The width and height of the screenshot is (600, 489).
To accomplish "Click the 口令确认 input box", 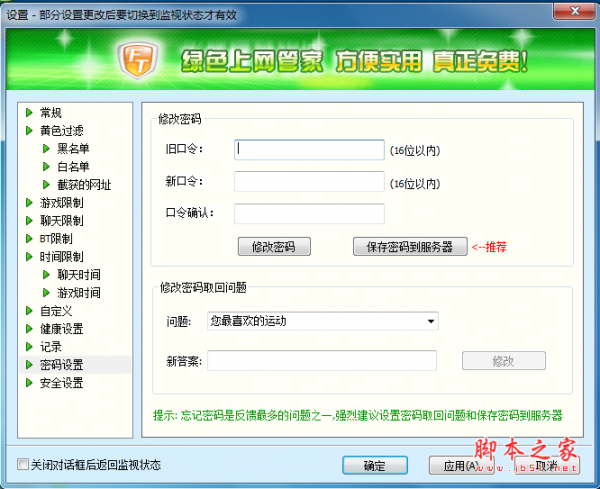I will click(x=309, y=214).
